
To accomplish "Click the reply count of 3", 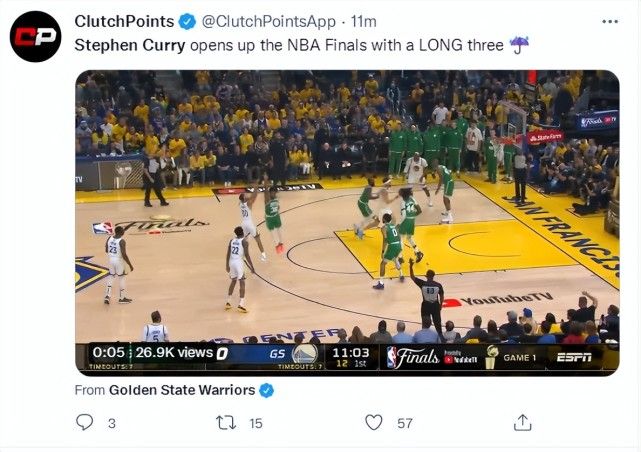I will click(x=111, y=423).
